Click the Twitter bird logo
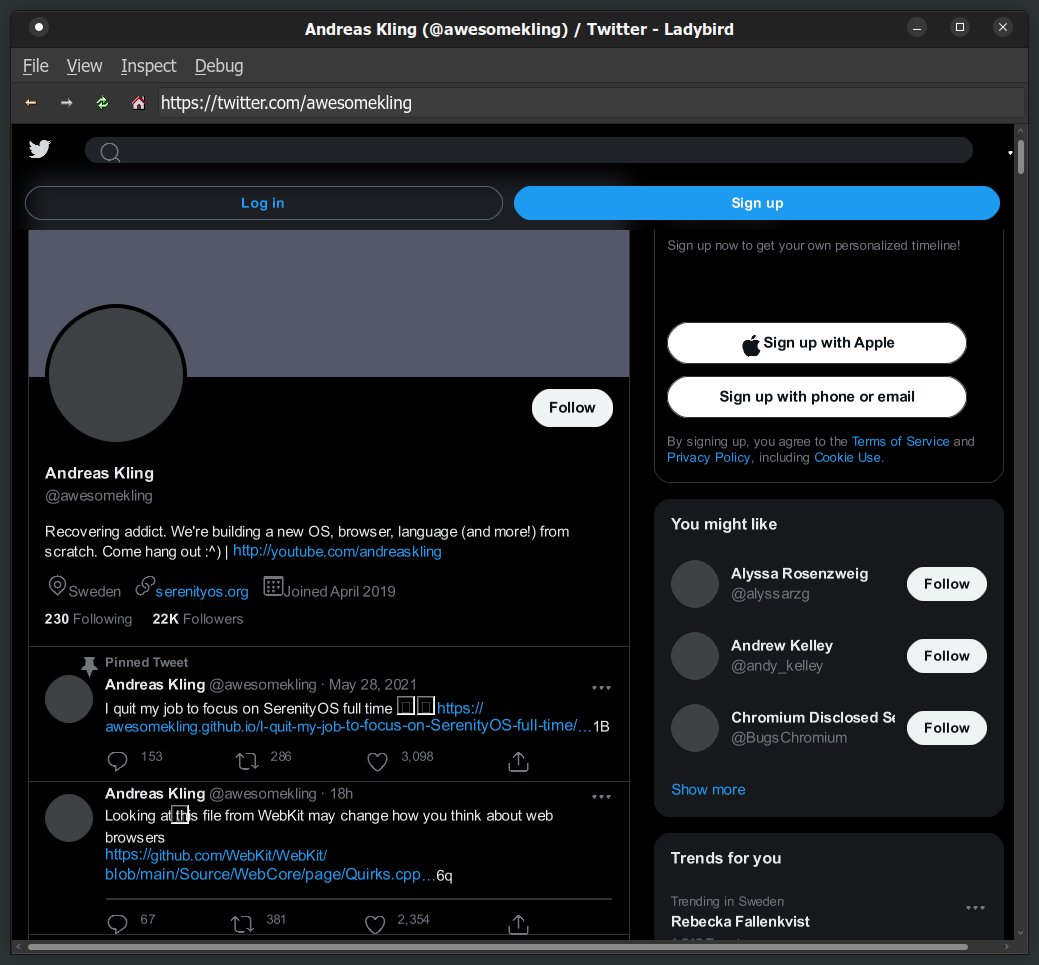Viewport: 1039px width, 965px height. (40, 149)
